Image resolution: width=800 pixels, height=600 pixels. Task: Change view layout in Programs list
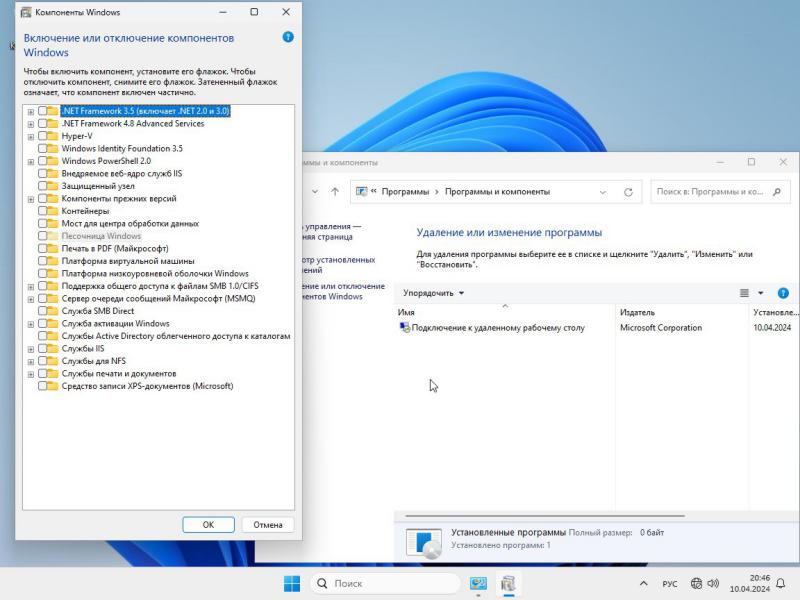coord(744,293)
